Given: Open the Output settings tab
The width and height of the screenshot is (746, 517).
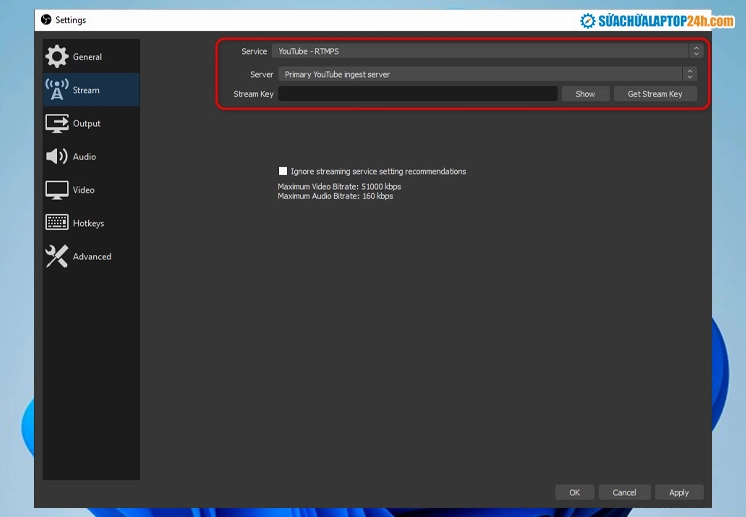Looking at the screenshot, I should point(91,123).
